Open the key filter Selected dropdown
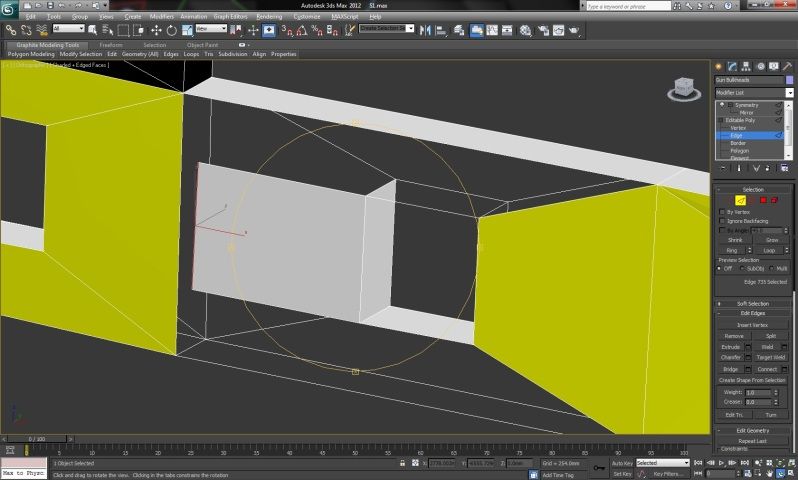This screenshot has height=480, width=798. pos(663,463)
